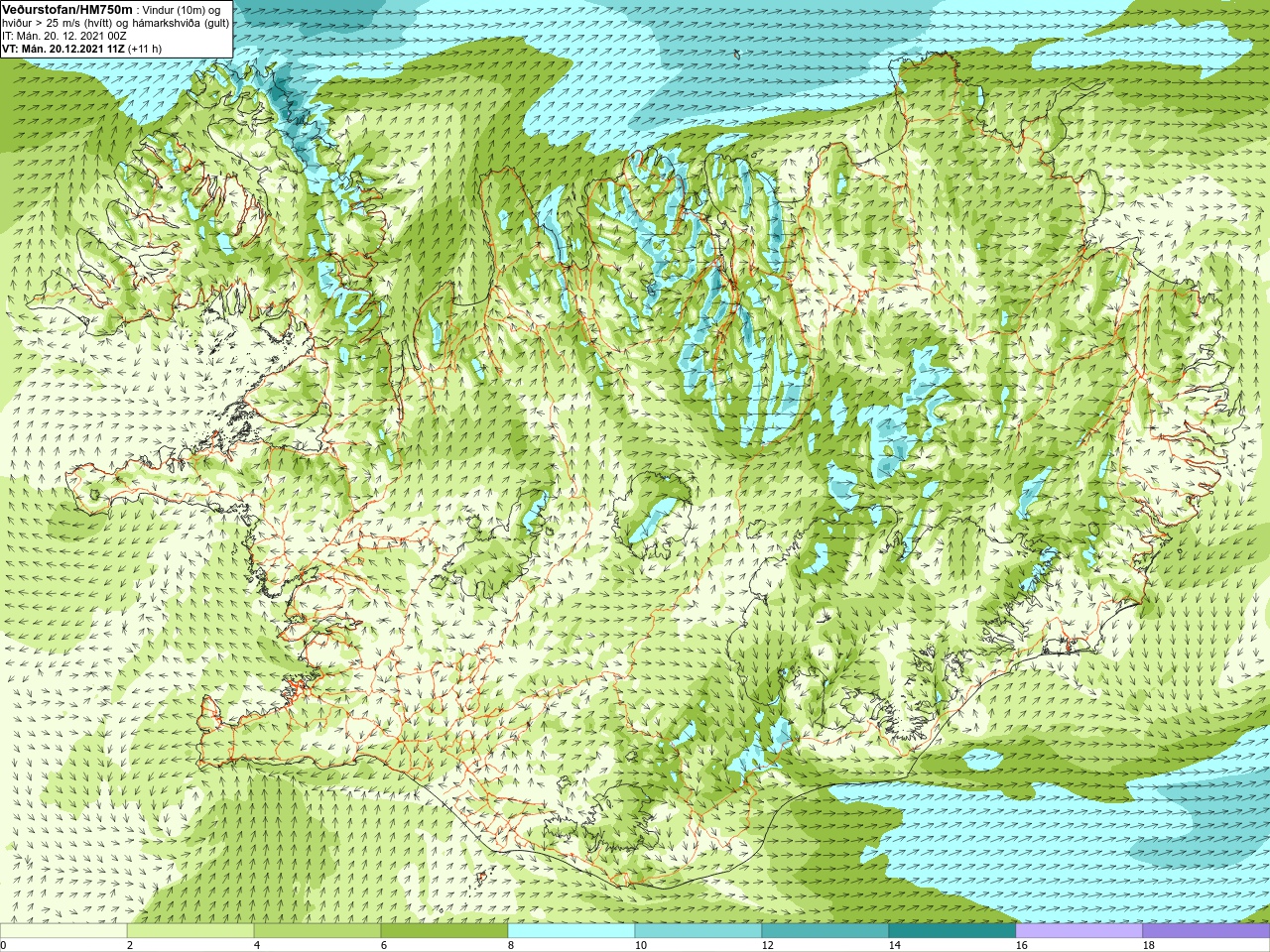This screenshot has height=952, width=1270.
Task: Click the '16' scale label
Action: [1021, 945]
